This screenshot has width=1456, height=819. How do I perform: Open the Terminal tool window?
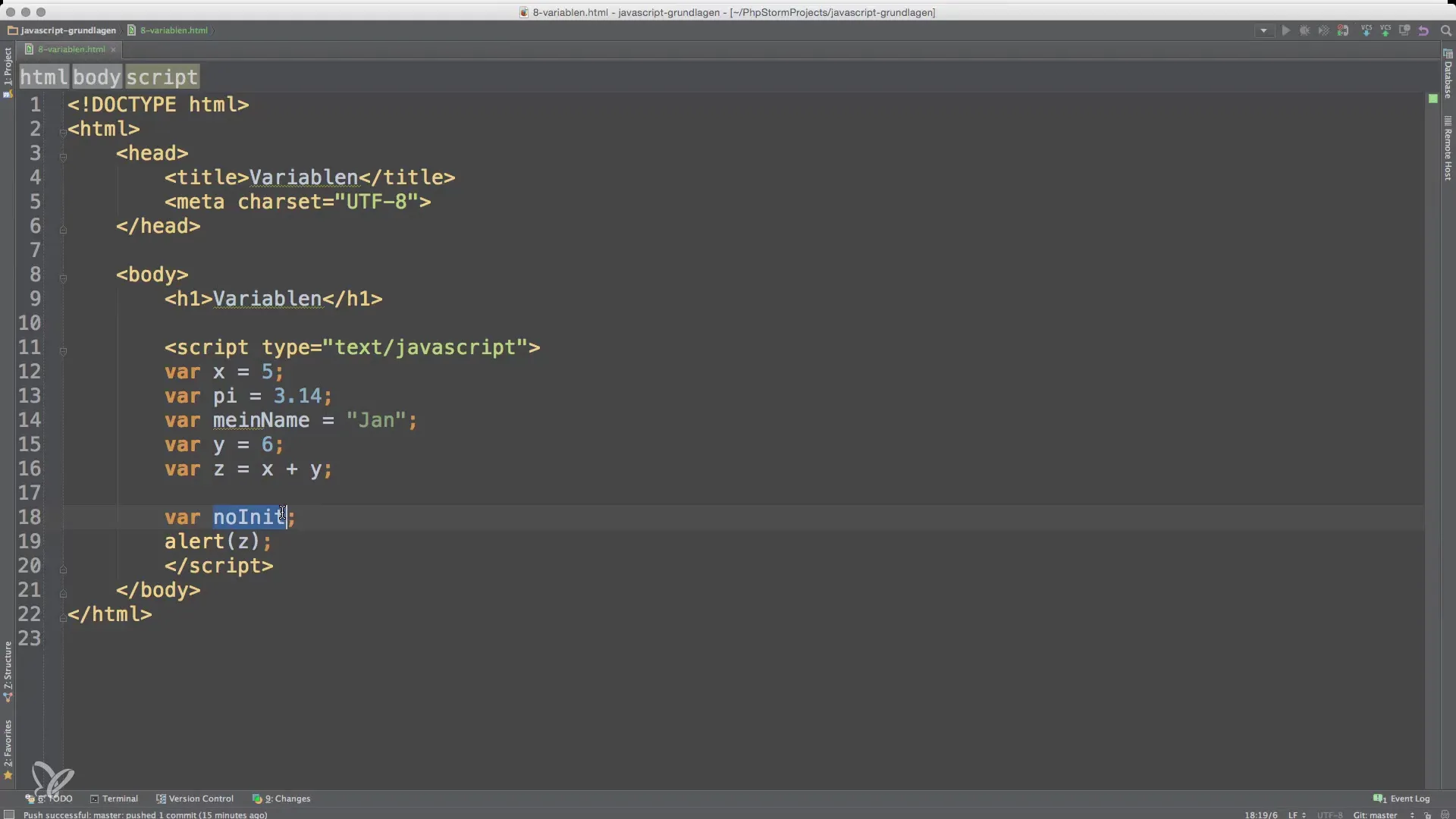click(x=114, y=799)
